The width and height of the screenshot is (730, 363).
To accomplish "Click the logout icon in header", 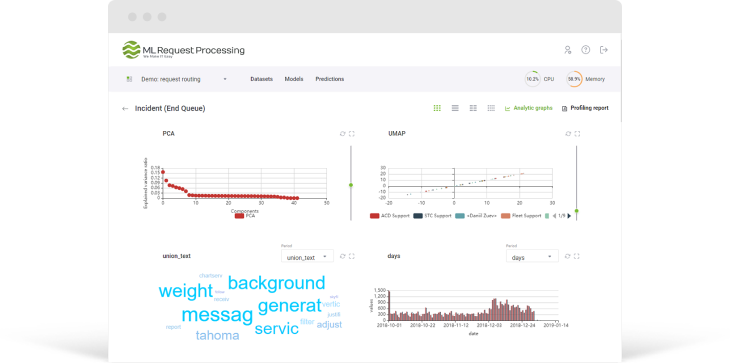I will coord(604,50).
